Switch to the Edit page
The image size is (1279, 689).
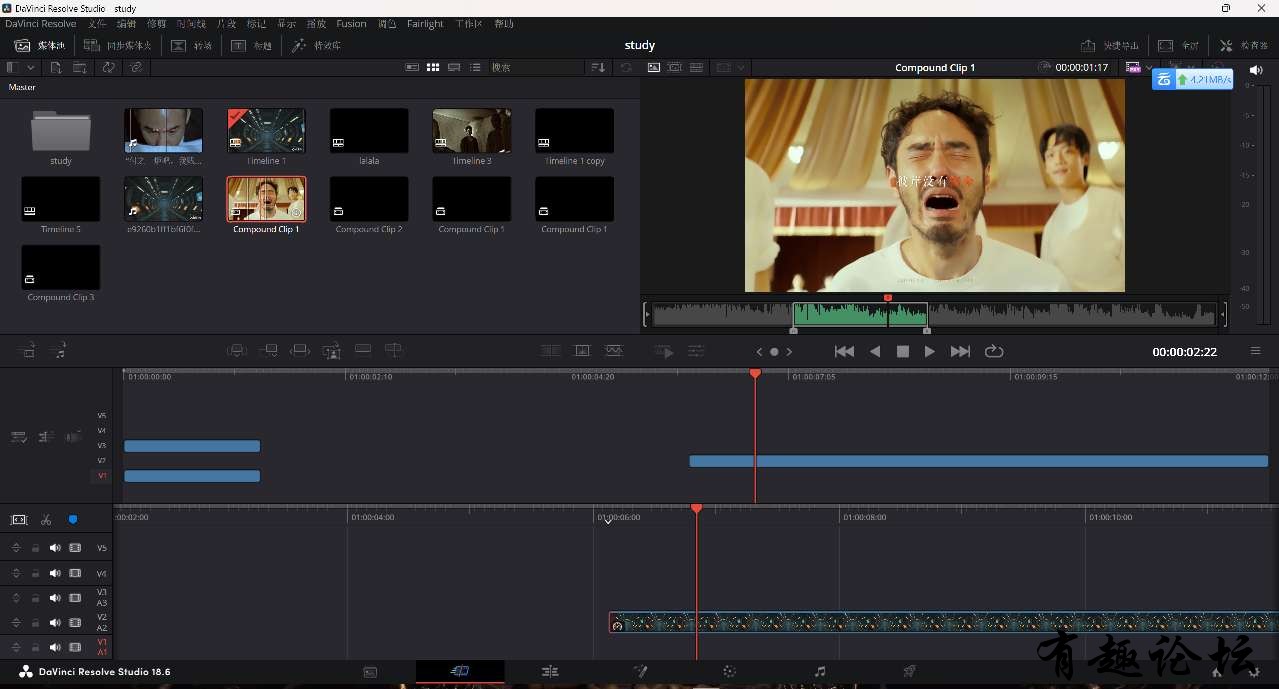click(550, 672)
